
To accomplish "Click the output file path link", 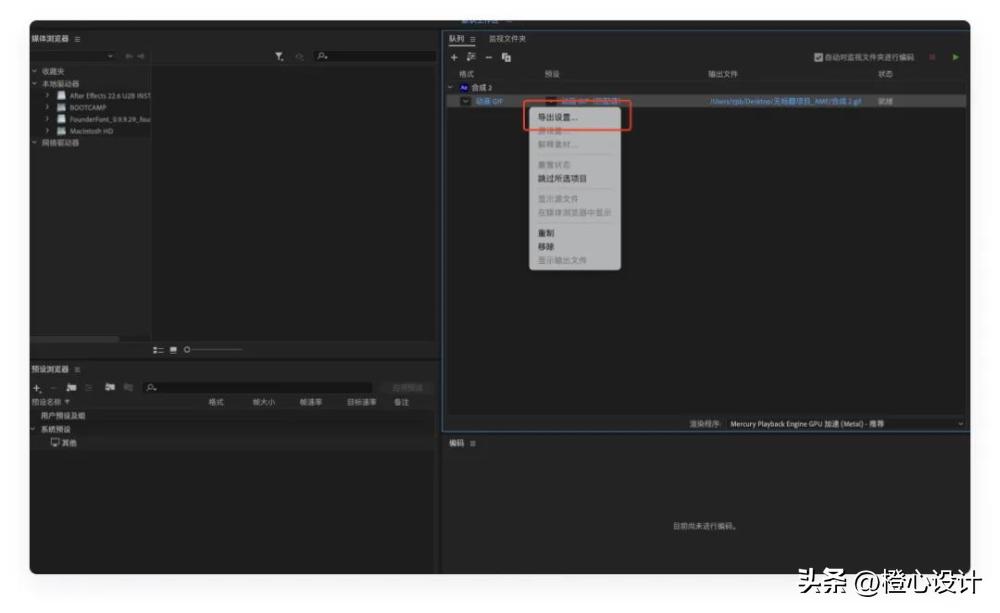I will pyautogui.click(x=784, y=101).
